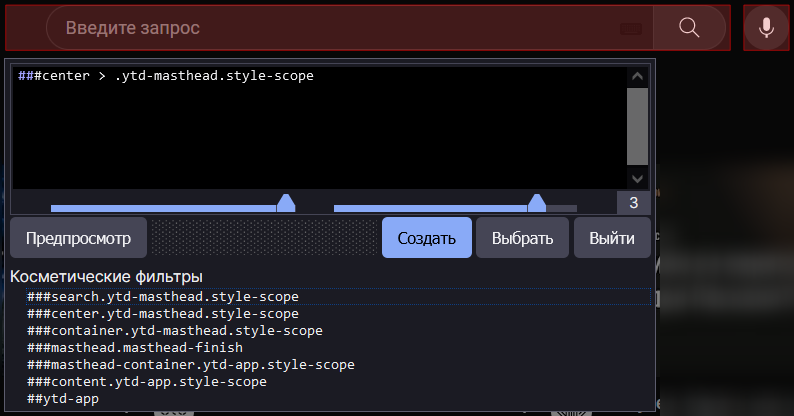This screenshot has height=416, width=794.
Task: Select the ##ytd-app filter entry
Action: pos(63,399)
